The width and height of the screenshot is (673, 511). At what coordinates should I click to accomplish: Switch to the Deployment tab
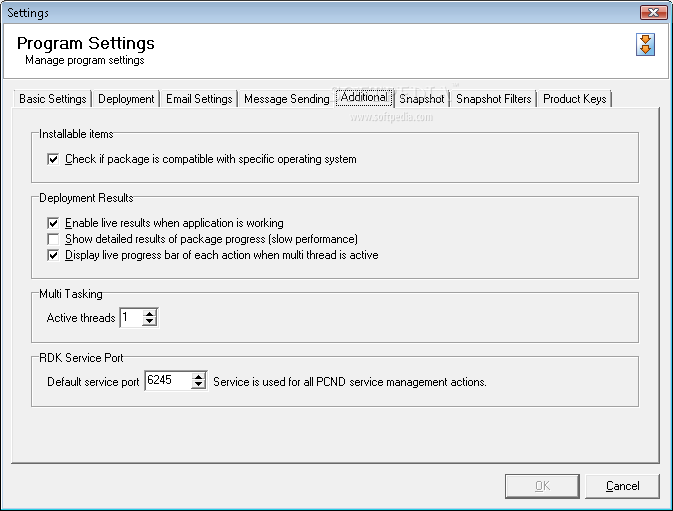tap(126, 99)
